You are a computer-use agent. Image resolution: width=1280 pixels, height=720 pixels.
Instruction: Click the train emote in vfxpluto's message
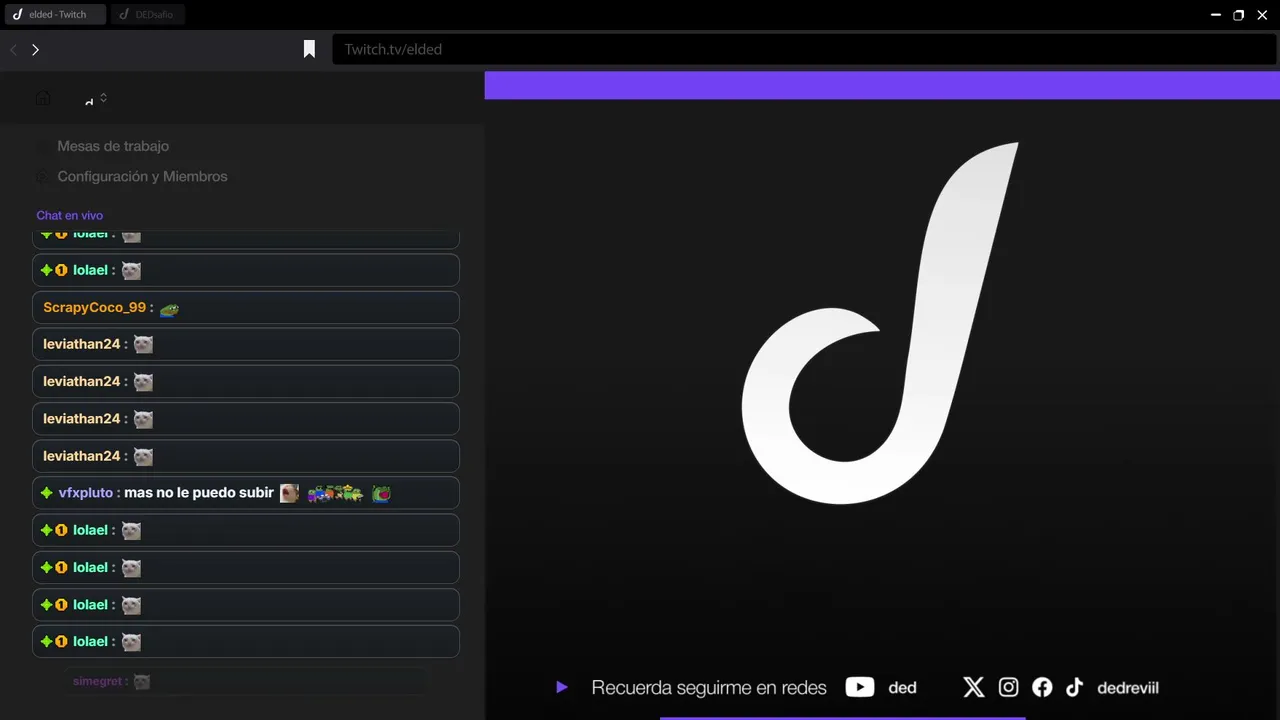(335, 493)
